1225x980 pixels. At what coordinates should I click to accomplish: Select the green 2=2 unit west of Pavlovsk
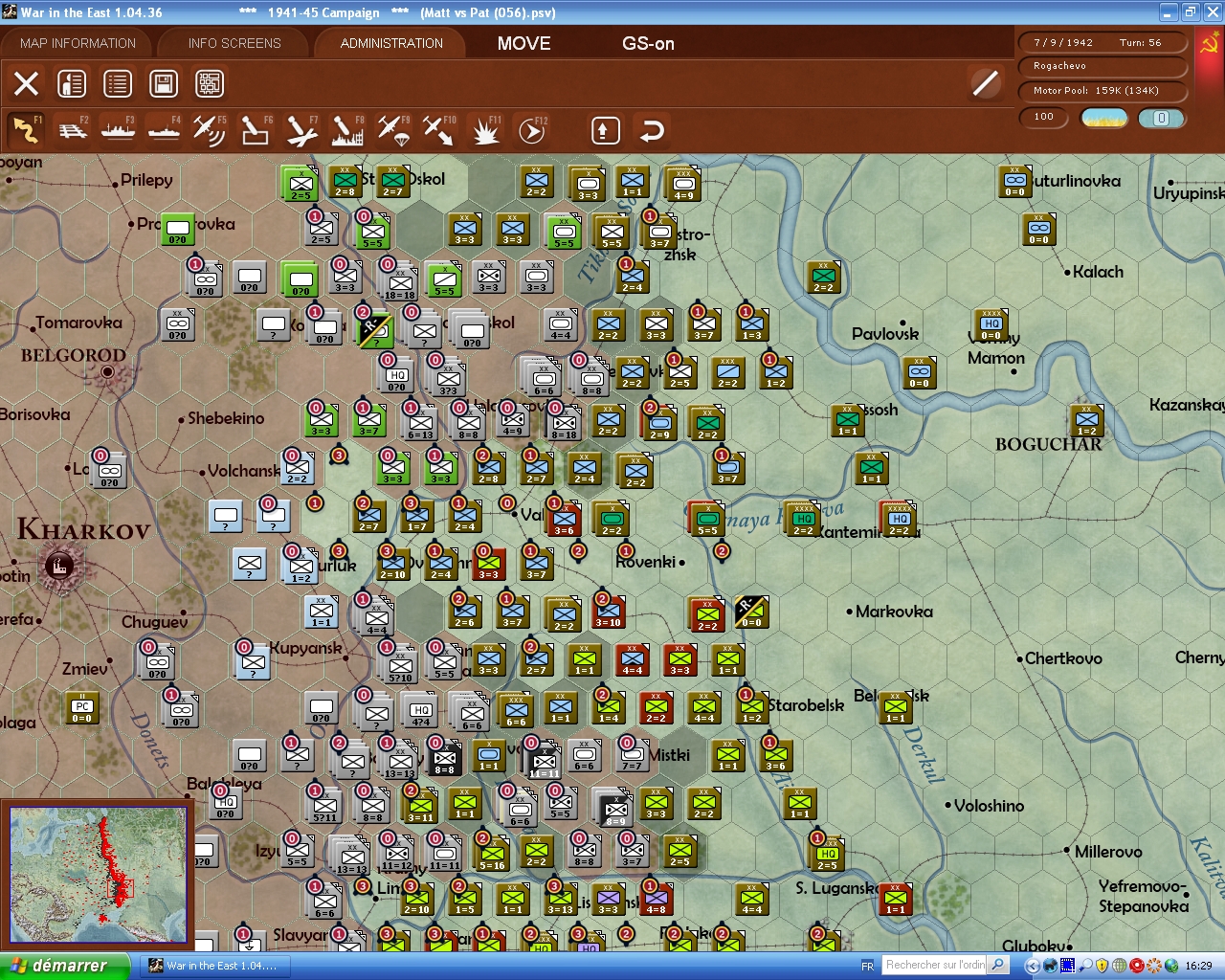point(823,277)
